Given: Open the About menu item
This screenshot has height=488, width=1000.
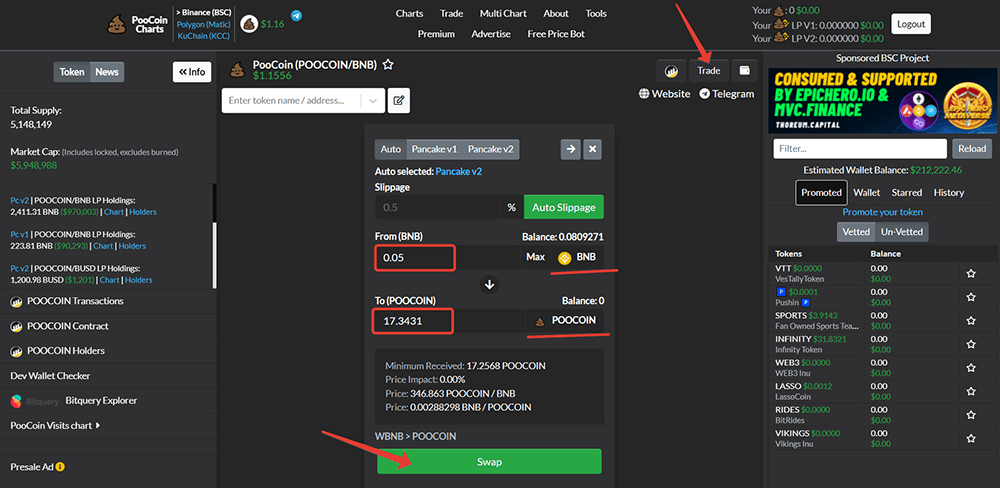Looking at the screenshot, I should 556,13.
